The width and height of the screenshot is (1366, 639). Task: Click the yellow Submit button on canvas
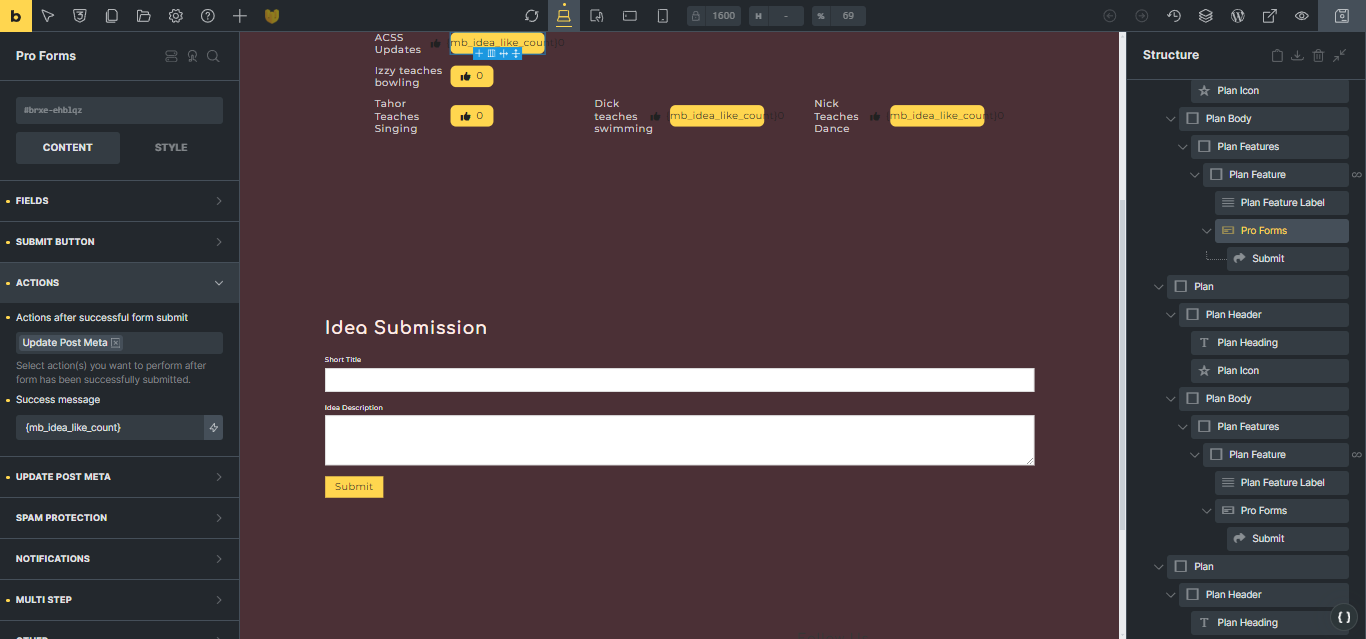click(354, 487)
